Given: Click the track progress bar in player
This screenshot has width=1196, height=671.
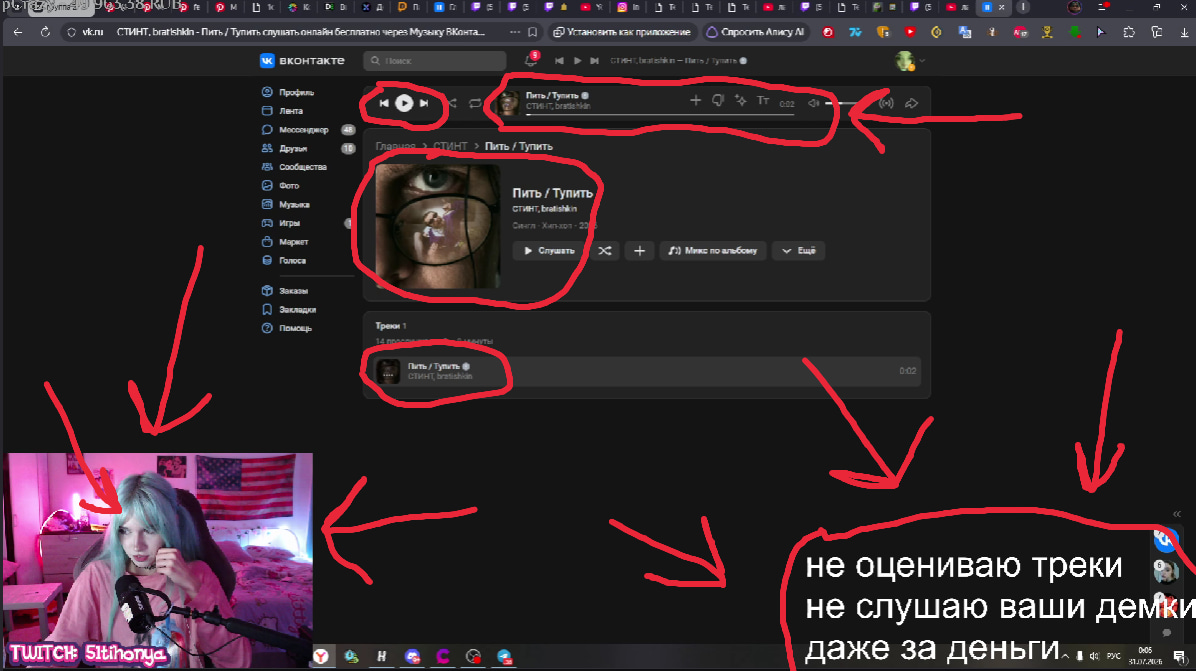Looking at the screenshot, I should click(660, 114).
